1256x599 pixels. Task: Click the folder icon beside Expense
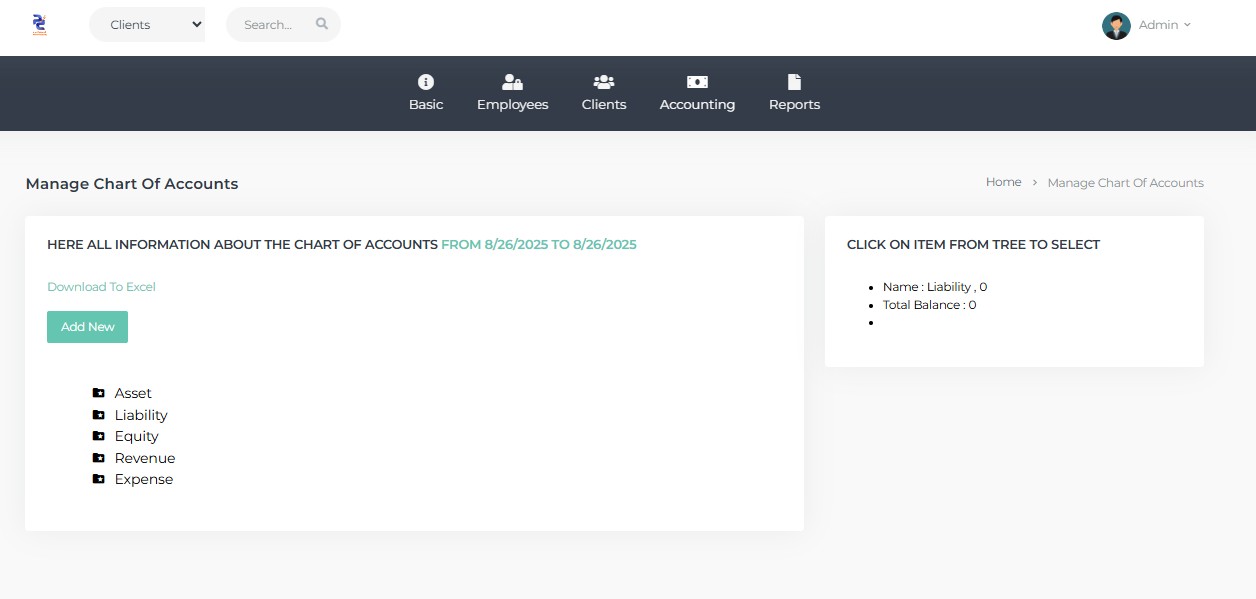pos(98,479)
